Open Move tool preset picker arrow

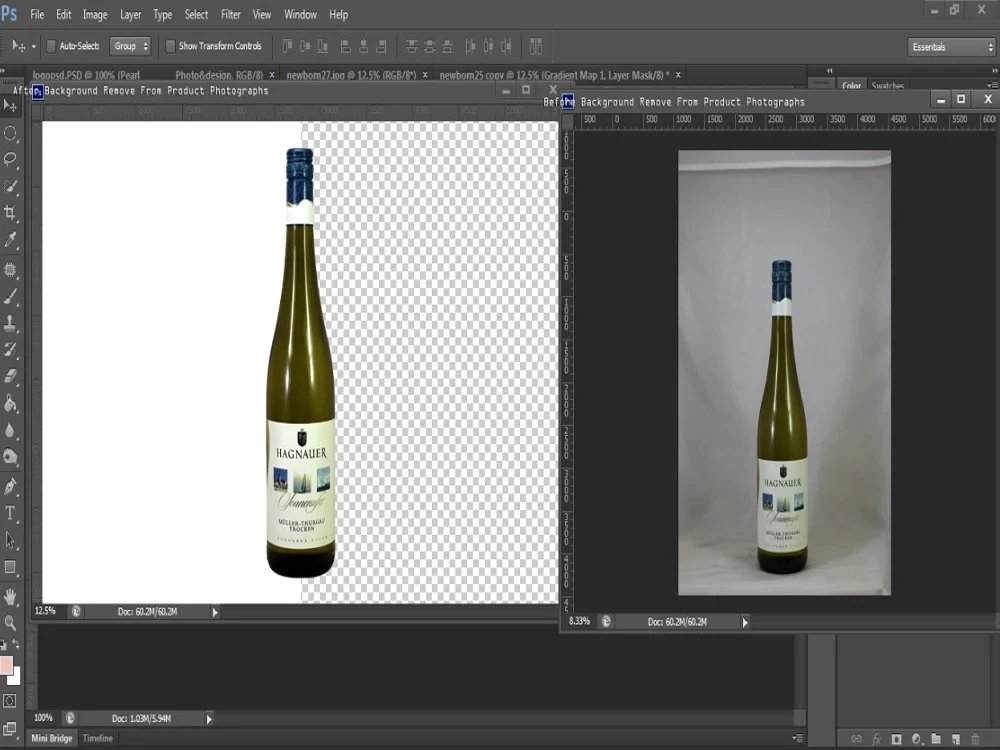pos(34,47)
